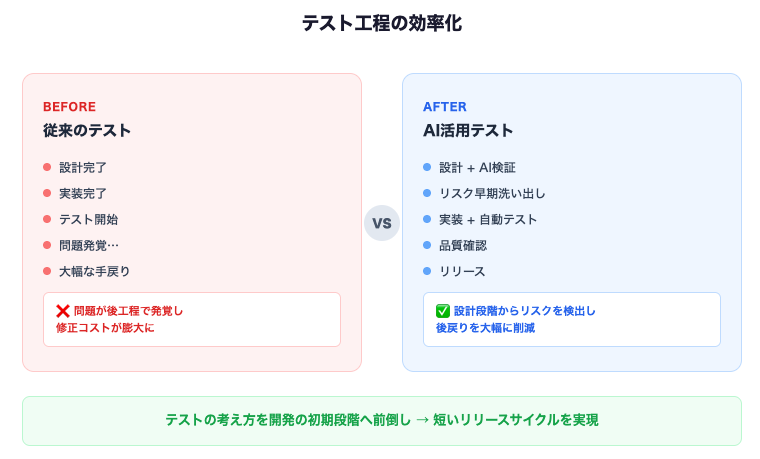The width and height of the screenshot is (760, 459).
Task: Click red bullet beside テスト開始
Action: [x=47, y=219]
